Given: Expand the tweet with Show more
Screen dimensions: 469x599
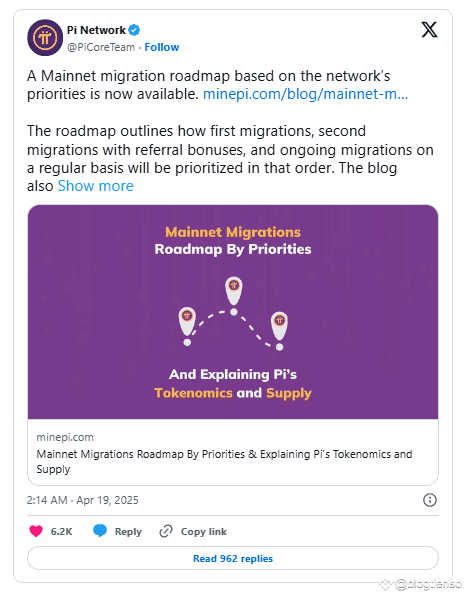Looking at the screenshot, I should point(95,186).
